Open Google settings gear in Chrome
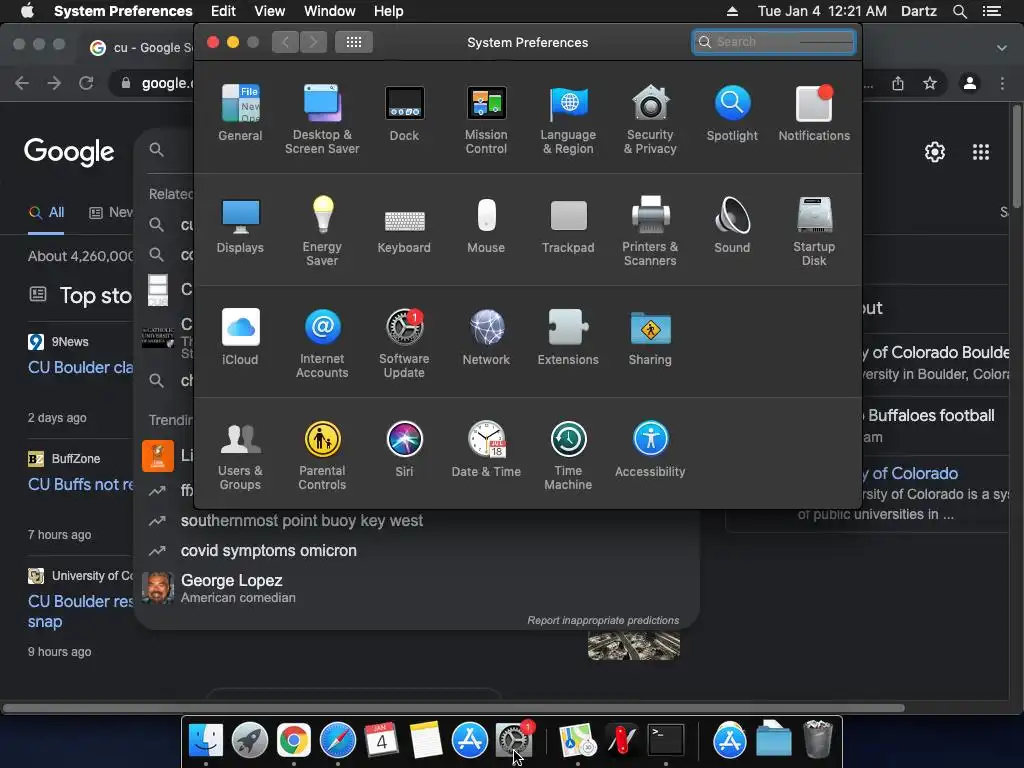 (935, 152)
